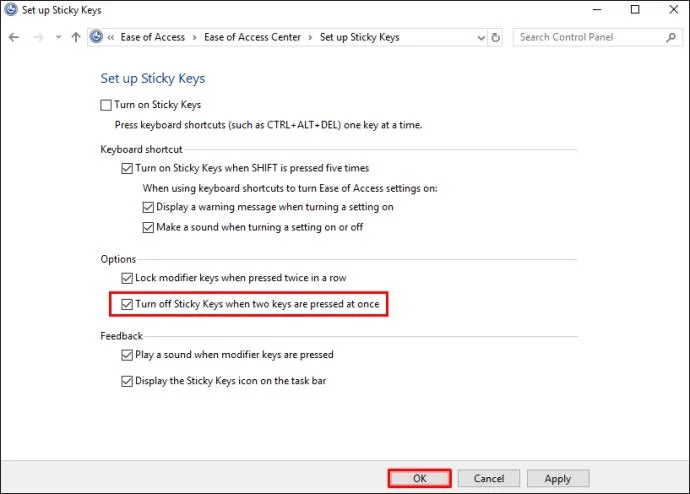Viewport: 690px width, 494px height.
Task: Click the Keyboard shortcut section label
Action: tap(141, 150)
